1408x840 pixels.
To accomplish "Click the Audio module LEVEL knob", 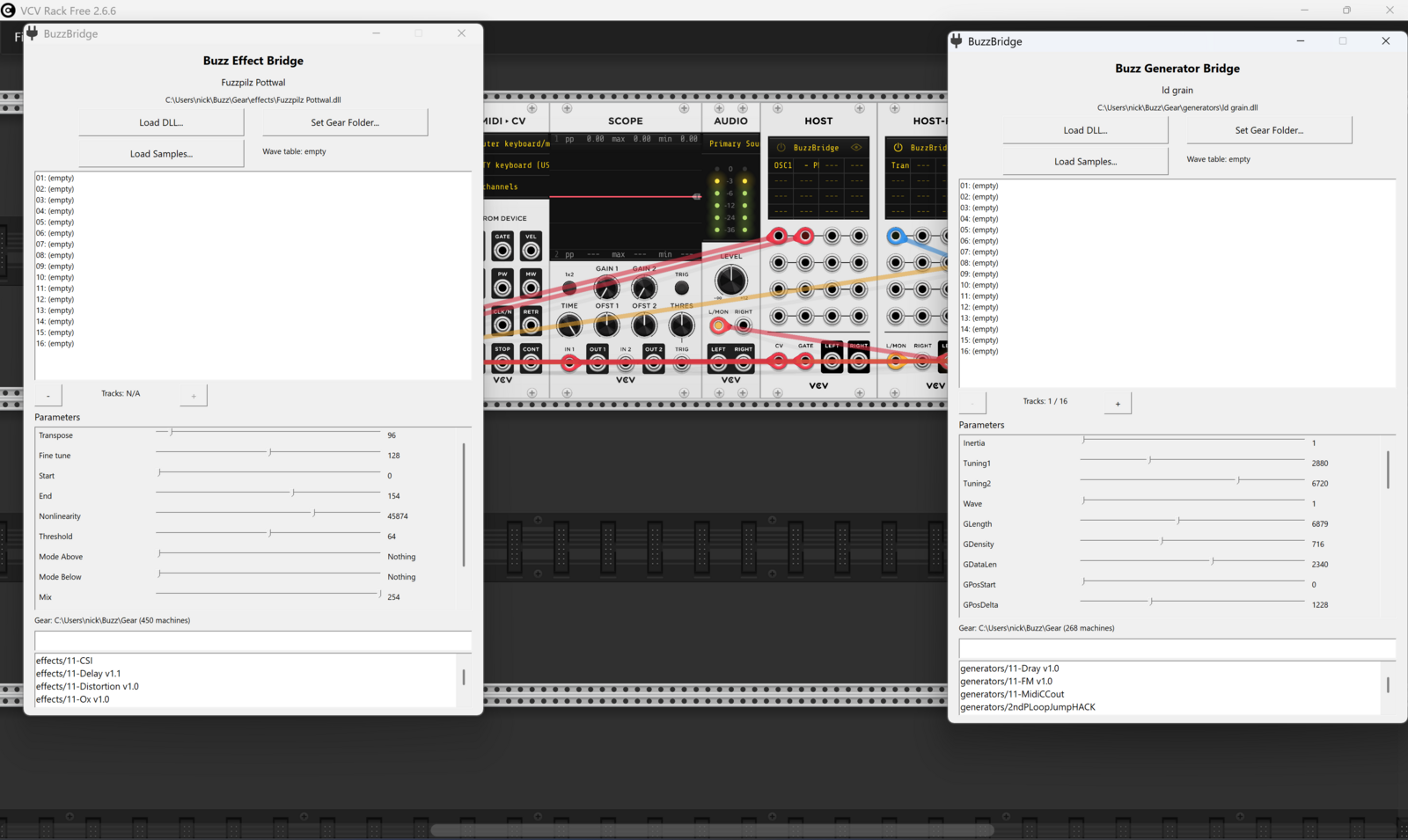I will (730, 281).
